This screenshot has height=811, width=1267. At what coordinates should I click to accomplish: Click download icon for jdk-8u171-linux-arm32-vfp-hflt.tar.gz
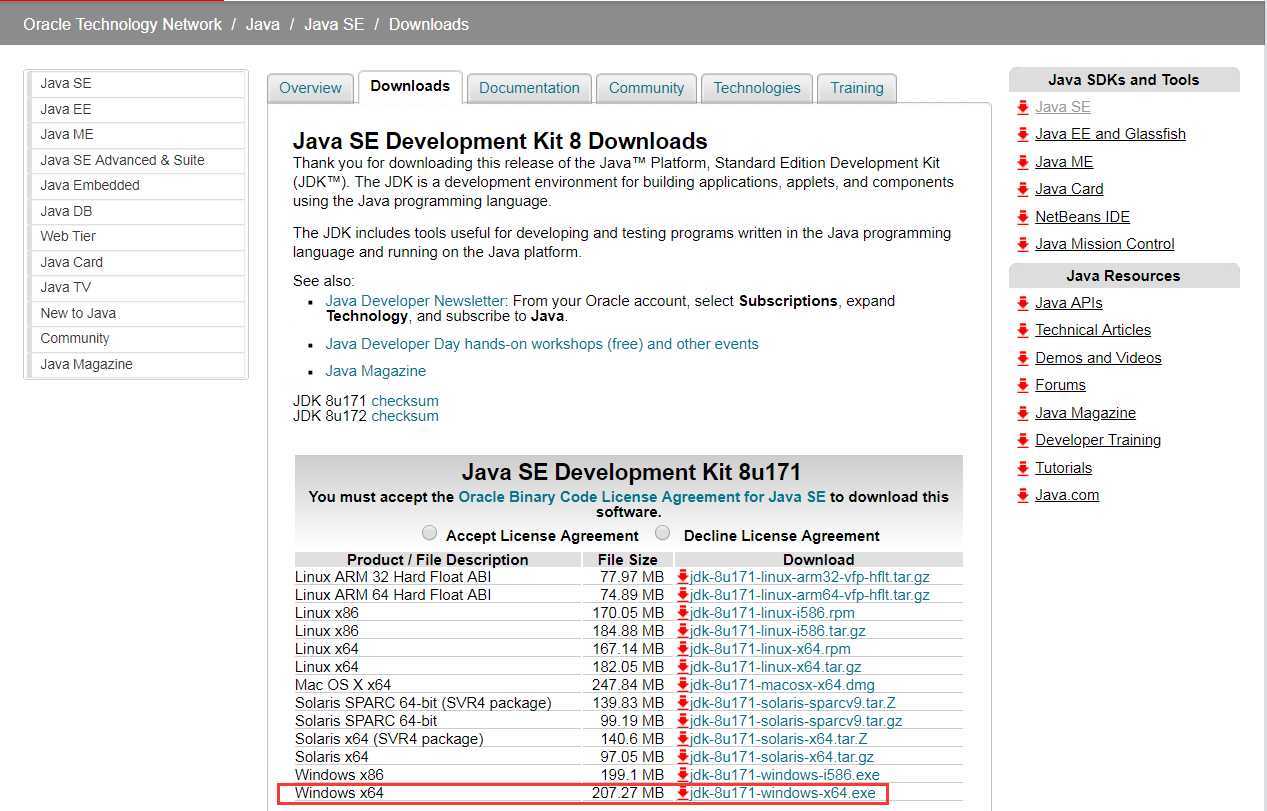click(x=683, y=577)
